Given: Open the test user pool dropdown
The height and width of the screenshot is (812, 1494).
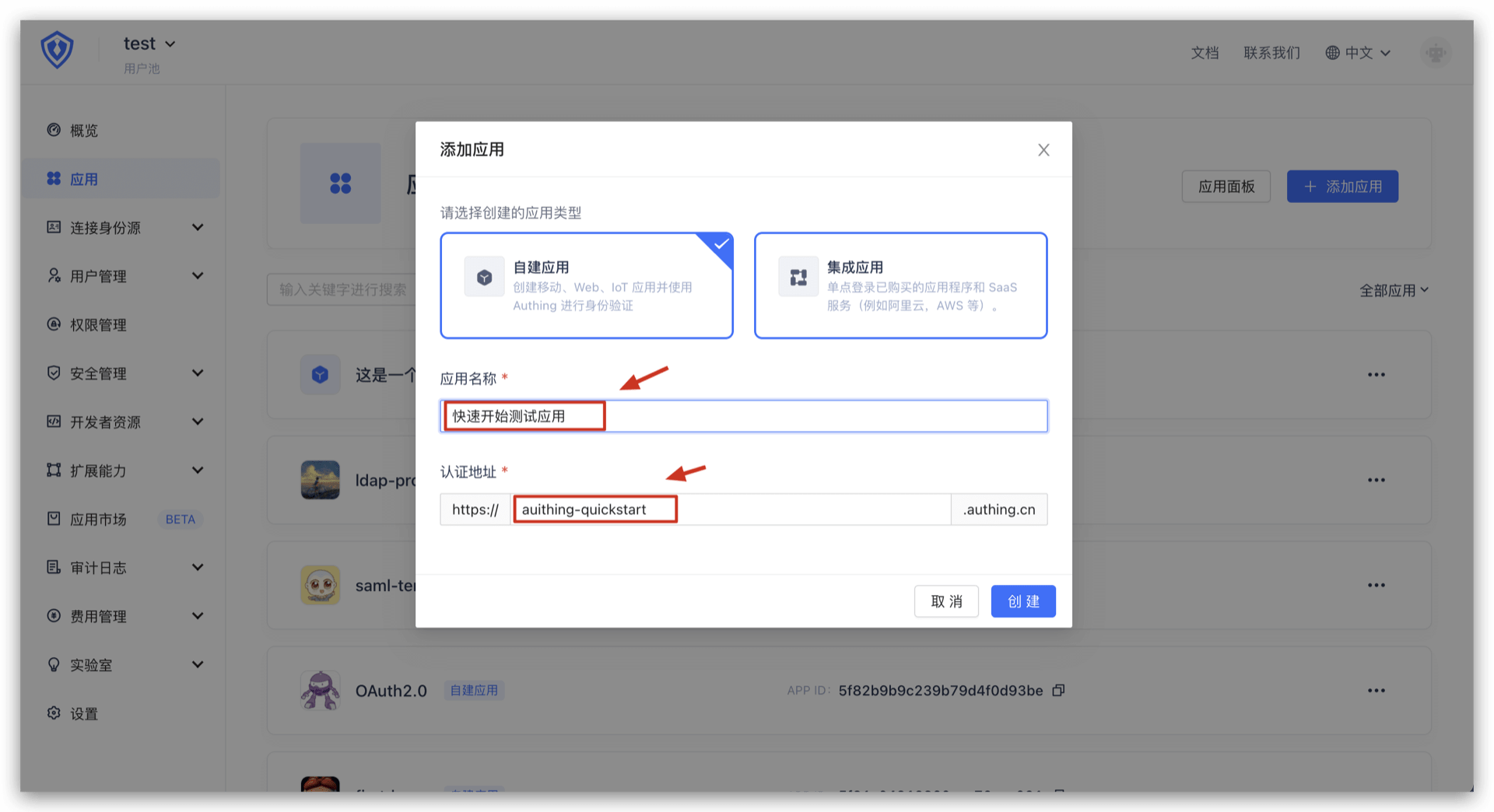Looking at the screenshot, I should [x=149, y=44].
